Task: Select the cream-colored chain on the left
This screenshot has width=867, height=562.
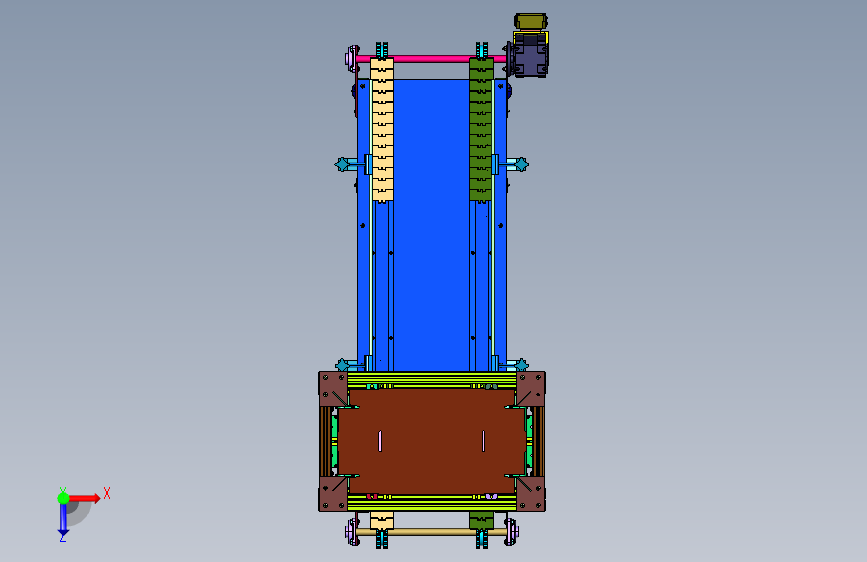Action: point(382,129)
